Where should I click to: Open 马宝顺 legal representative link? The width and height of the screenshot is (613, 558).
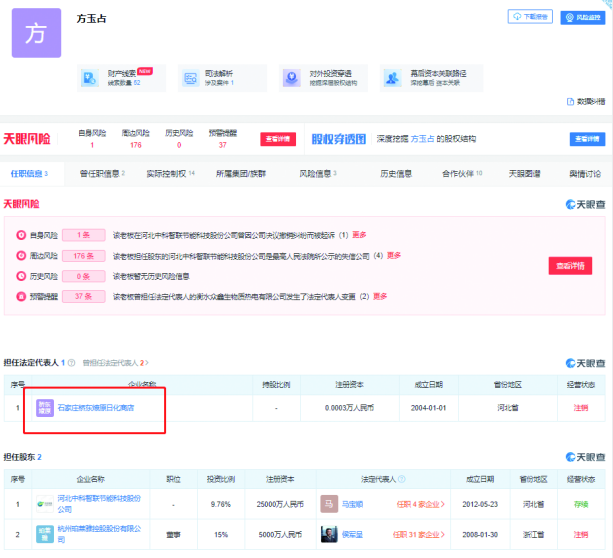click(352, 504)
